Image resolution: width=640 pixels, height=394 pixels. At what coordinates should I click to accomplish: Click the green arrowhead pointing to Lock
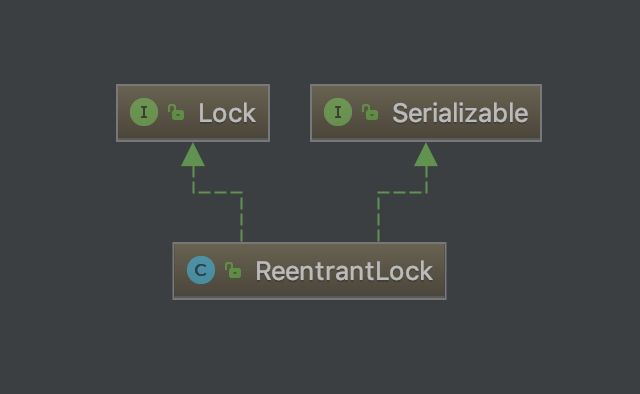point(193,155)
